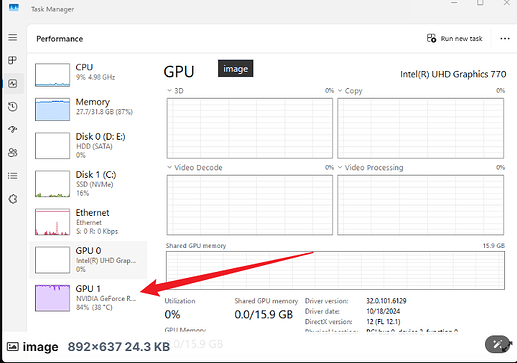Select GPU 1 NVIDIA GeForce entry
Viewport: 517px width, 363px height.
[88, 298]
